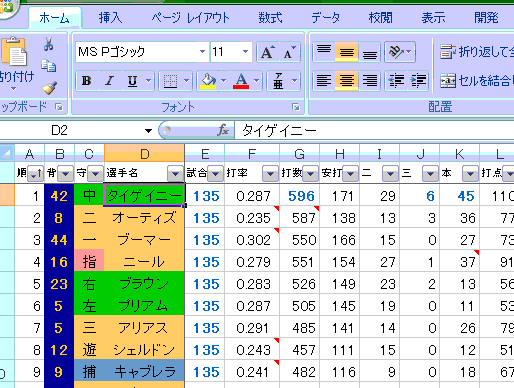Switch to ホーム tab
The height and width of the screenshot is (388, 514).
coord(55,18)
